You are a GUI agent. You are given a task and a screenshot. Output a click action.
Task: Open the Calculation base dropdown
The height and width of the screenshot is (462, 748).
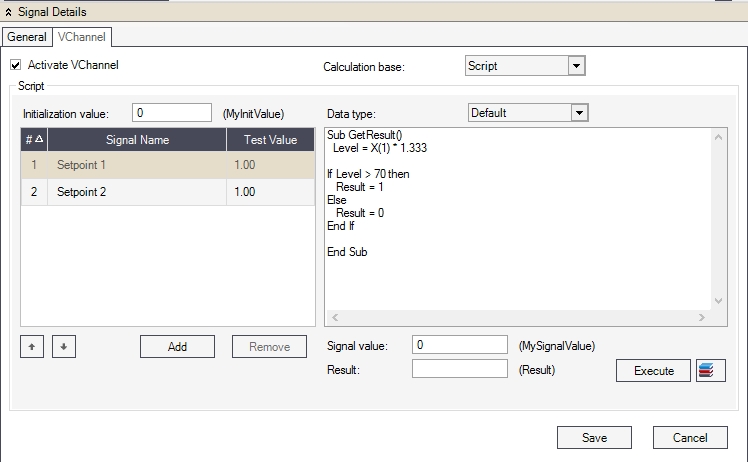click(x=575, y=66)
